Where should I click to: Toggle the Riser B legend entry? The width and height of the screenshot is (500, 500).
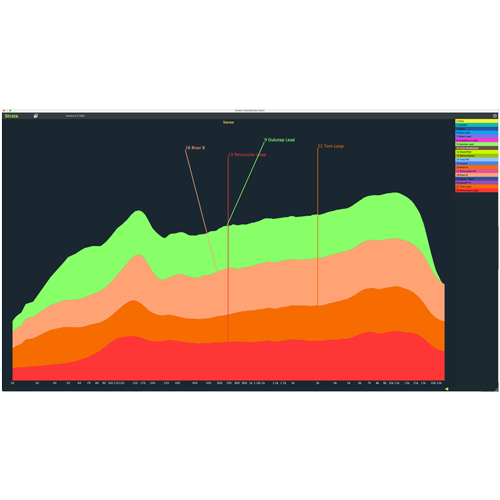click(477, 175)
